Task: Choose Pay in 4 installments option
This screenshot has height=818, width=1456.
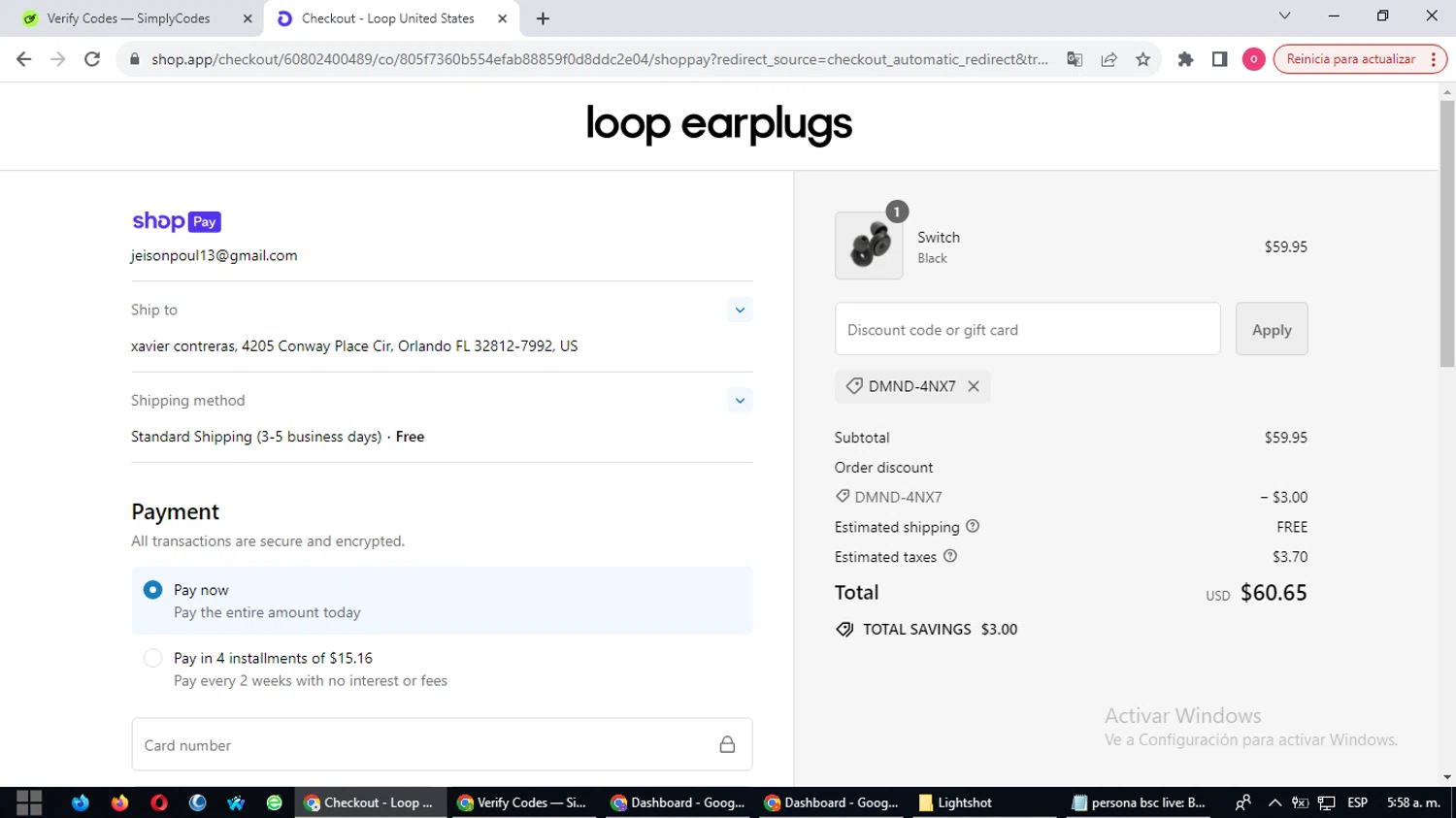Action: pos(152,658)
